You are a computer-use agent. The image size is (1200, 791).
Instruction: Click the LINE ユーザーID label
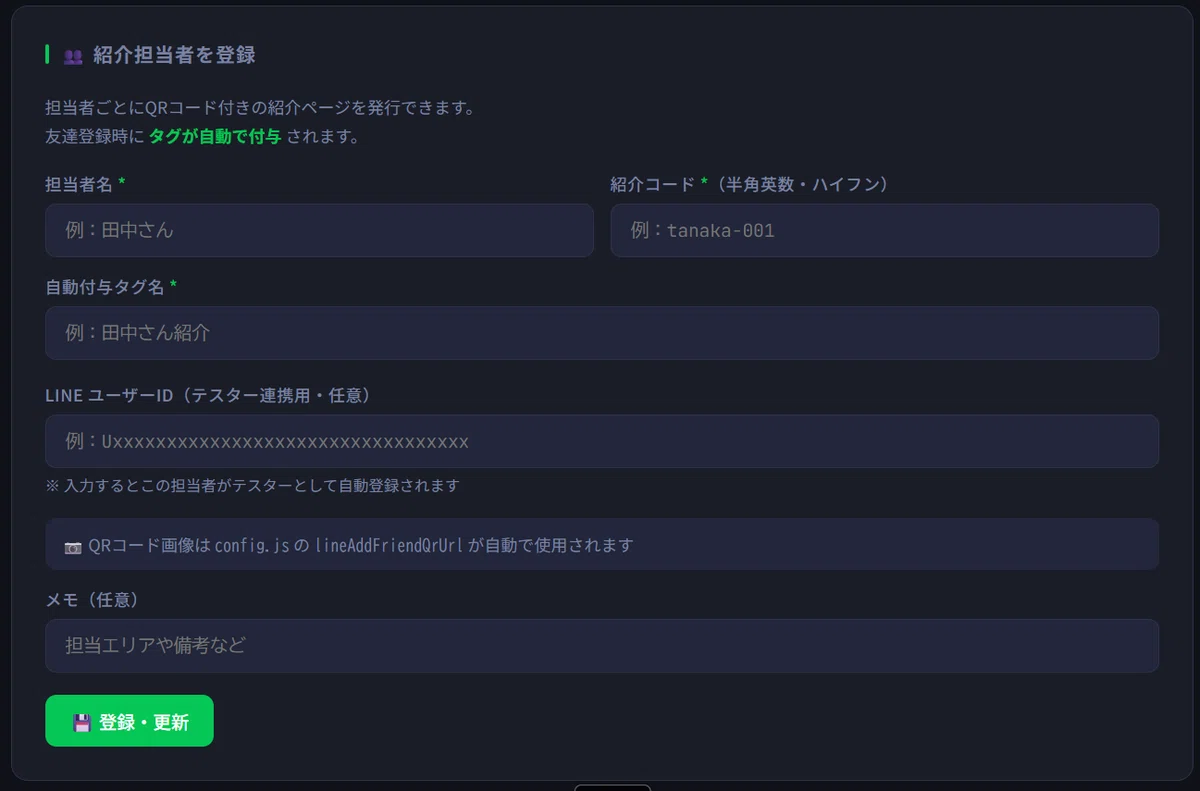click(208, 395)
